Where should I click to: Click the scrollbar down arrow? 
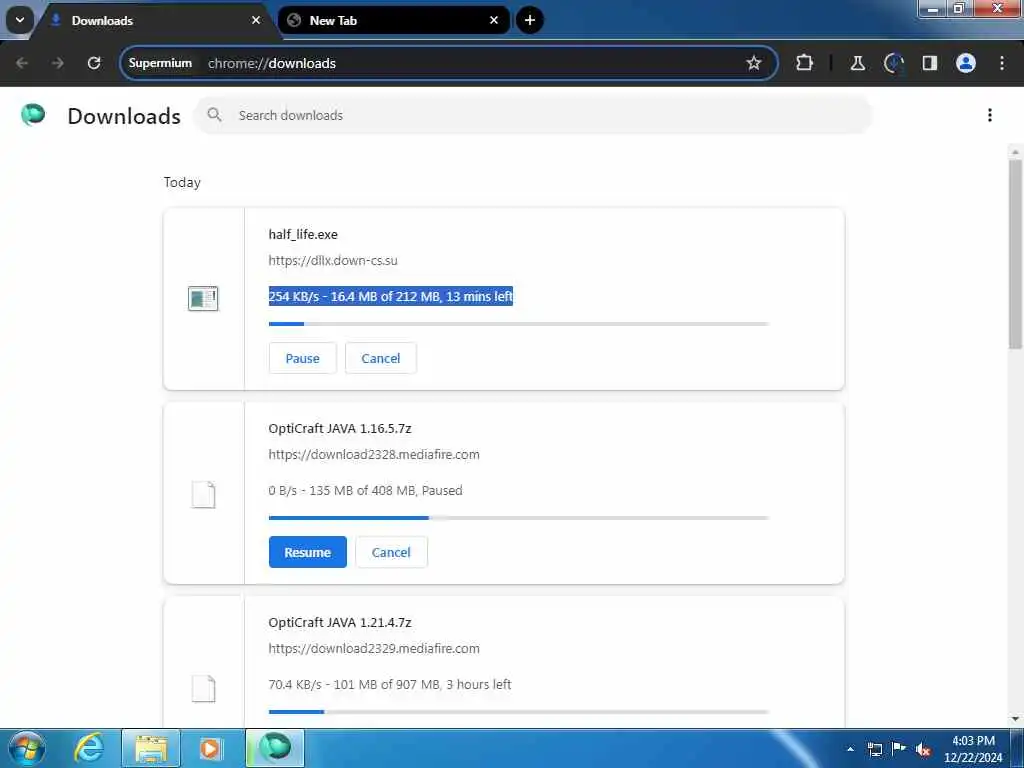point(1016,719)
